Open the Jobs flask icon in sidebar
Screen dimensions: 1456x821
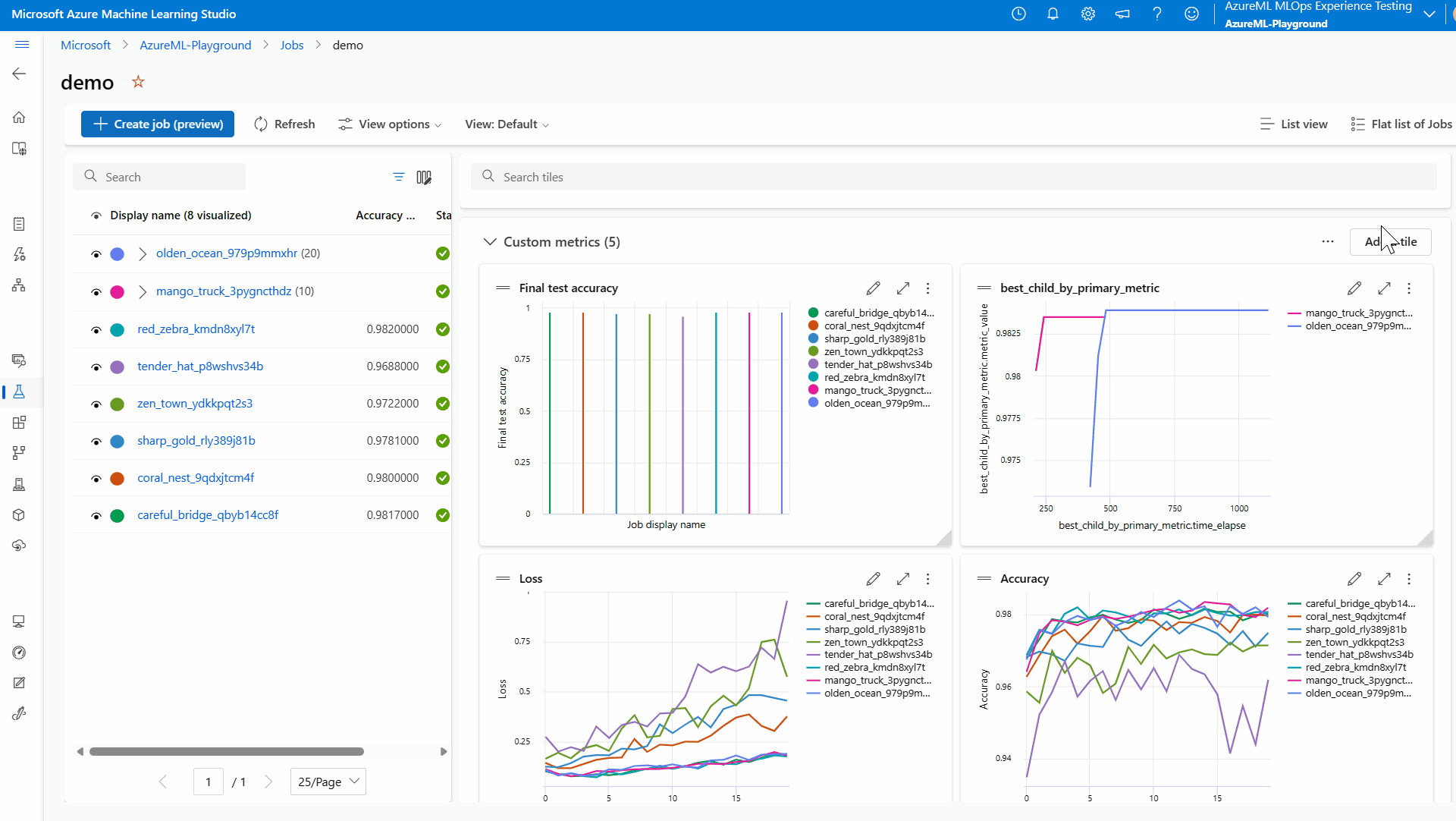pos(20,392)
